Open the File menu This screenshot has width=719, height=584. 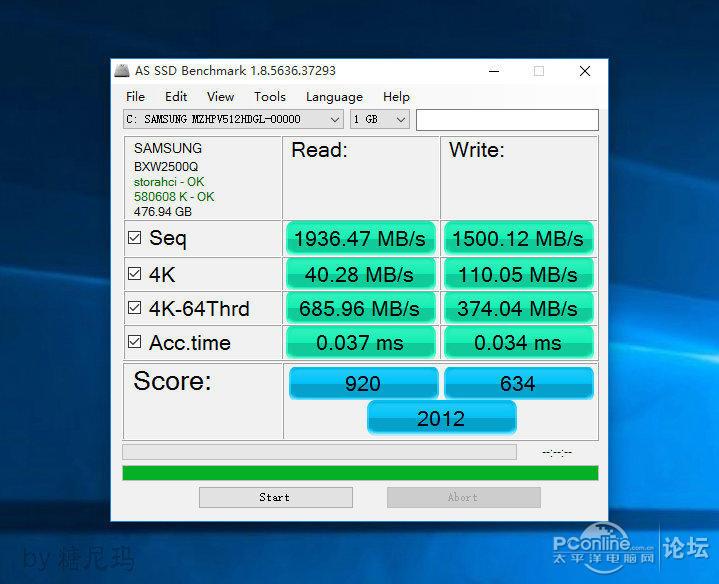click(x=135, y=97)
